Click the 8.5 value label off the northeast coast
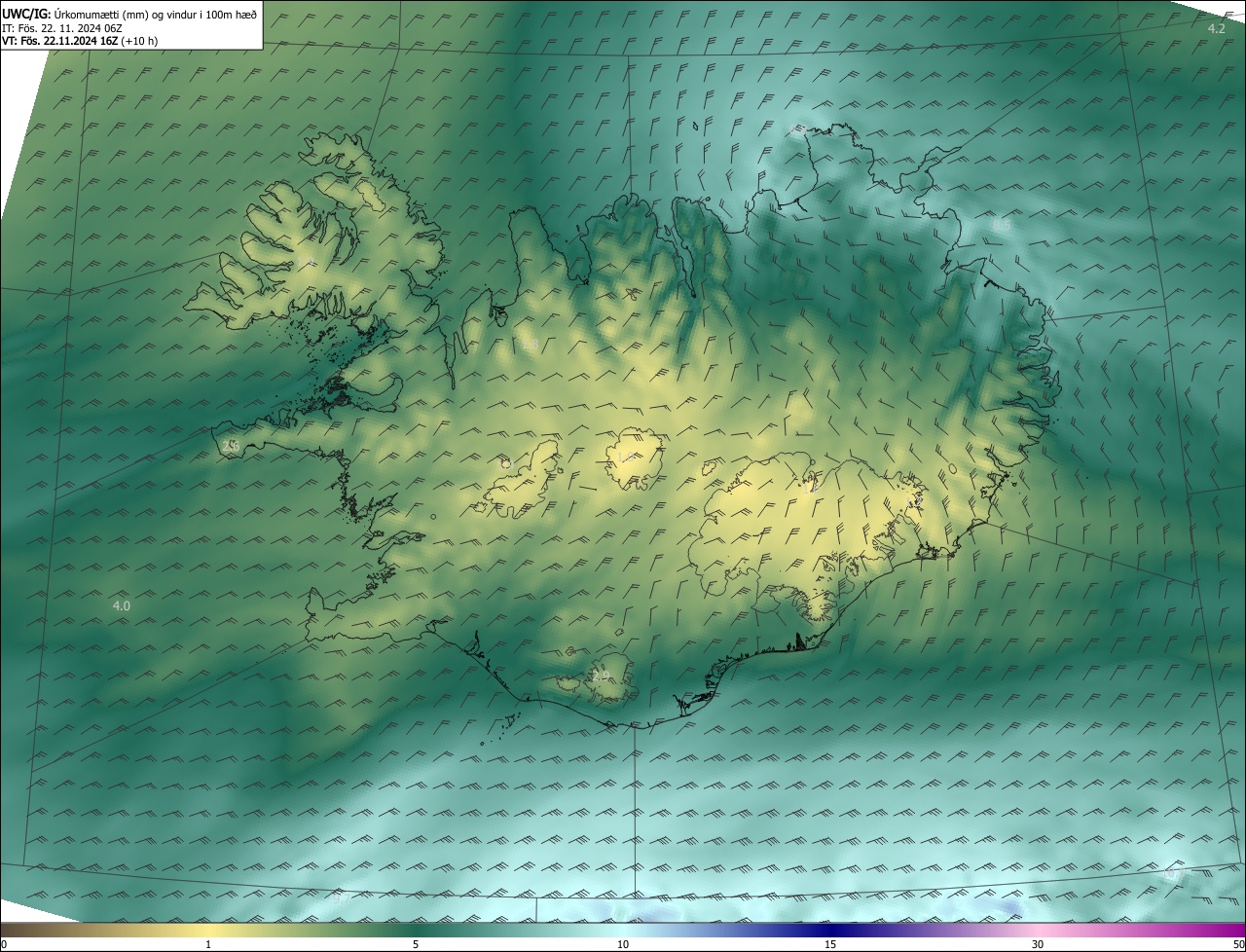The width and height of the screenshot is (1246, 952). tap(1001, 225)
